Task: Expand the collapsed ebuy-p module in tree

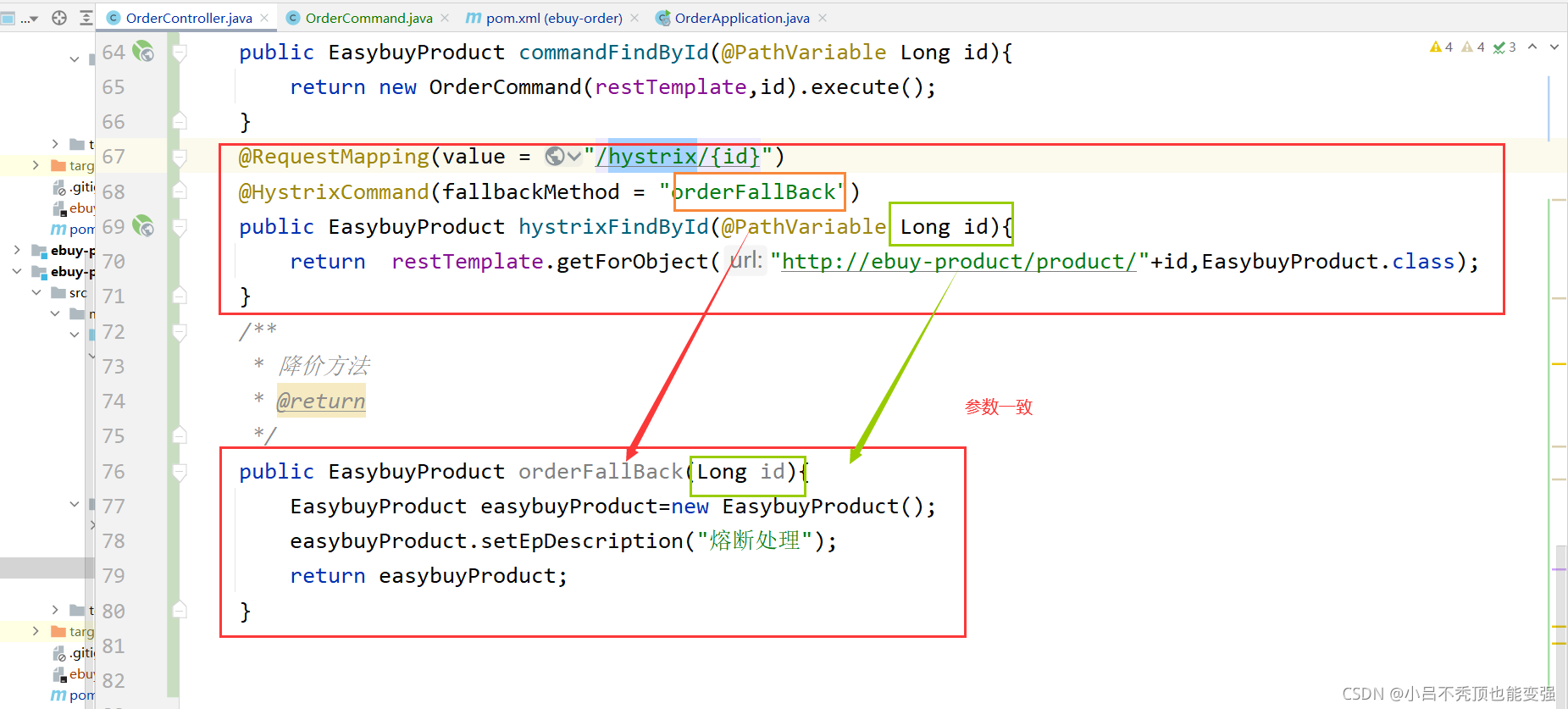Action: click(x=17, y=250)
